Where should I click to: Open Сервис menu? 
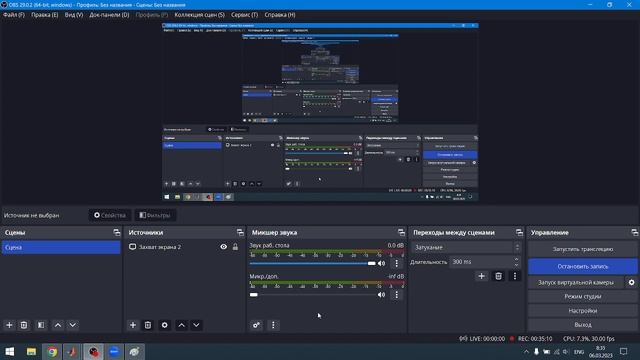(x=244, y=15)
